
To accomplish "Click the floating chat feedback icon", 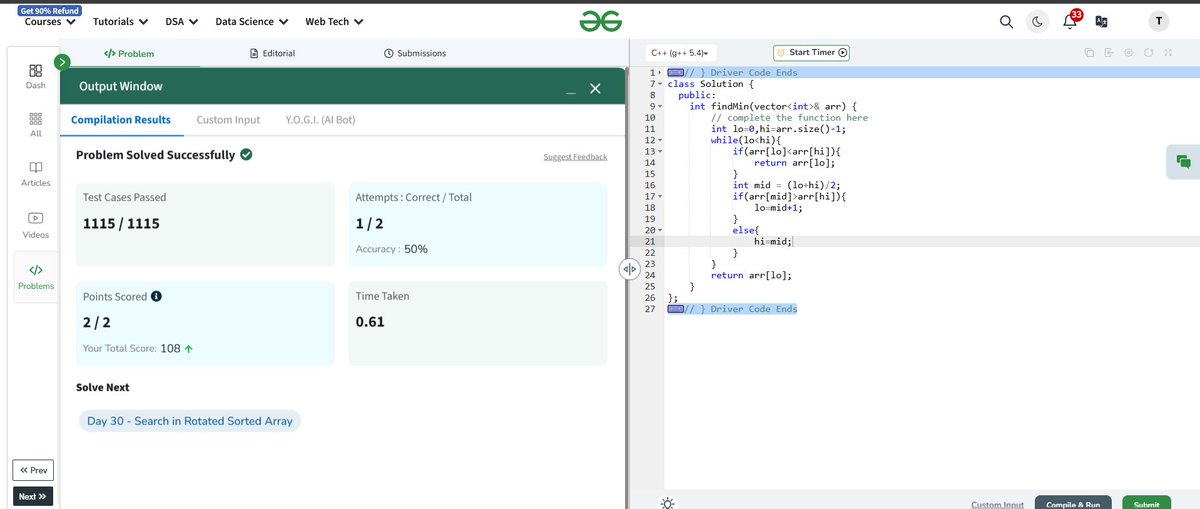I will click(x=1183, y=161).
